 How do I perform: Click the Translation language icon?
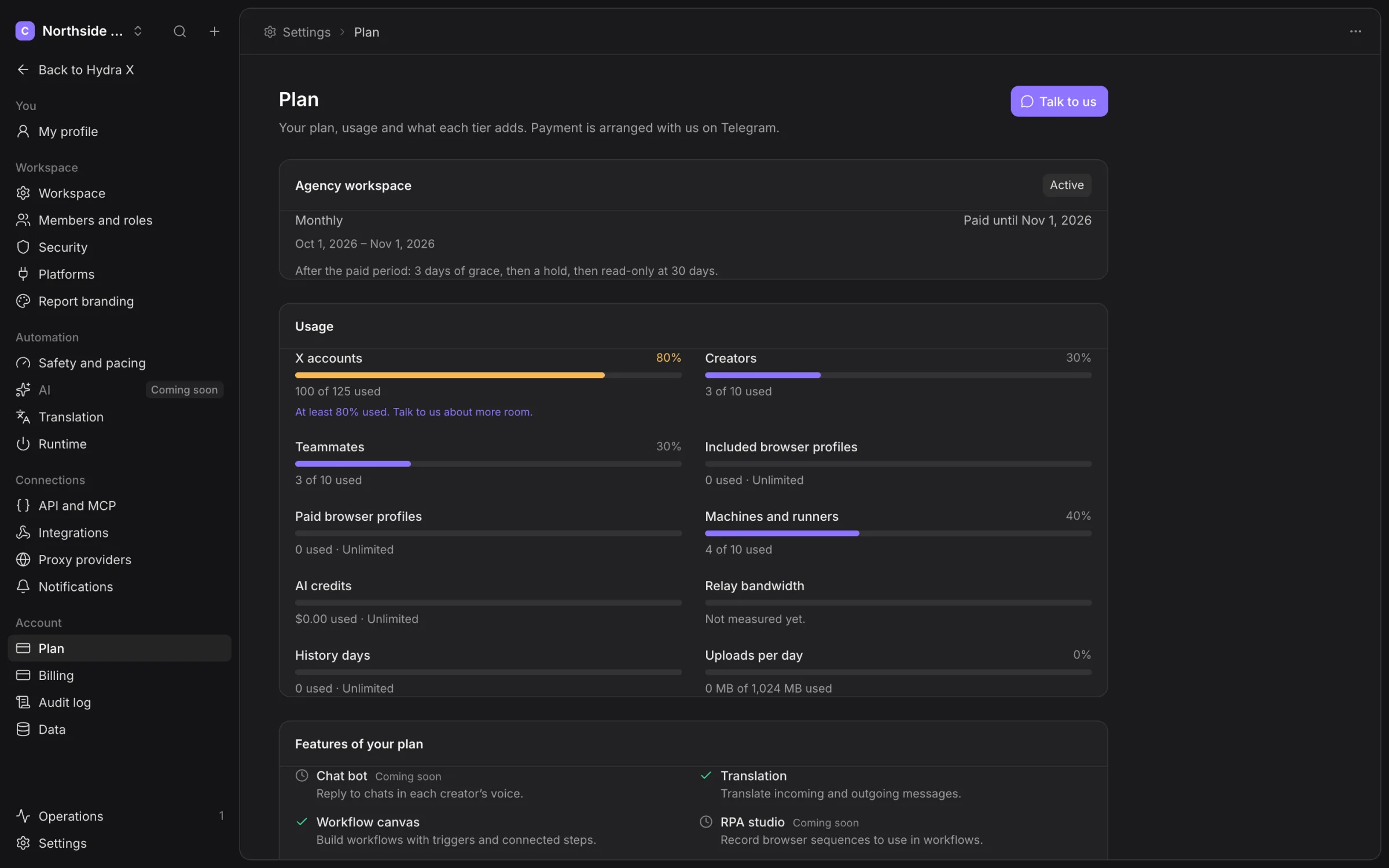[23, 417]
